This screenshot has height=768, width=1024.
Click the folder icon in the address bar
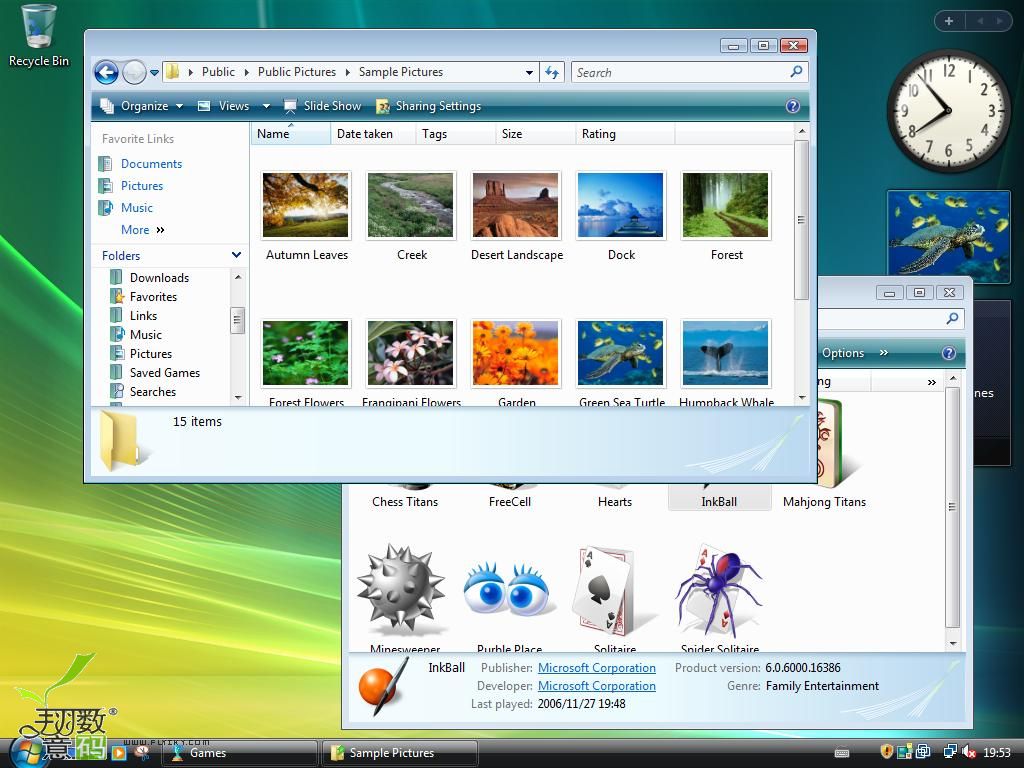(172, 72)
